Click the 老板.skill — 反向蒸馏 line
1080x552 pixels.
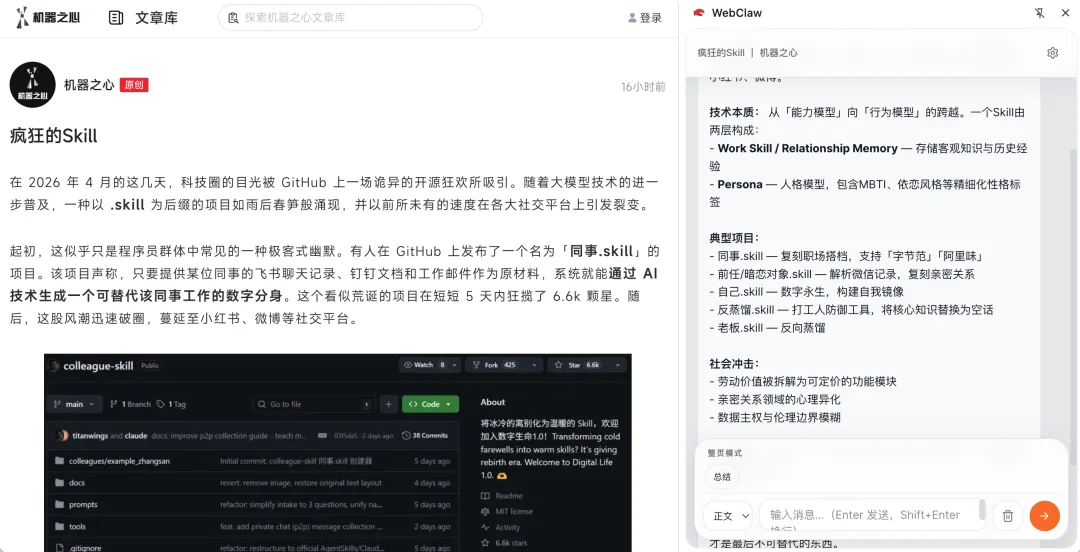(x=767, y=327)
